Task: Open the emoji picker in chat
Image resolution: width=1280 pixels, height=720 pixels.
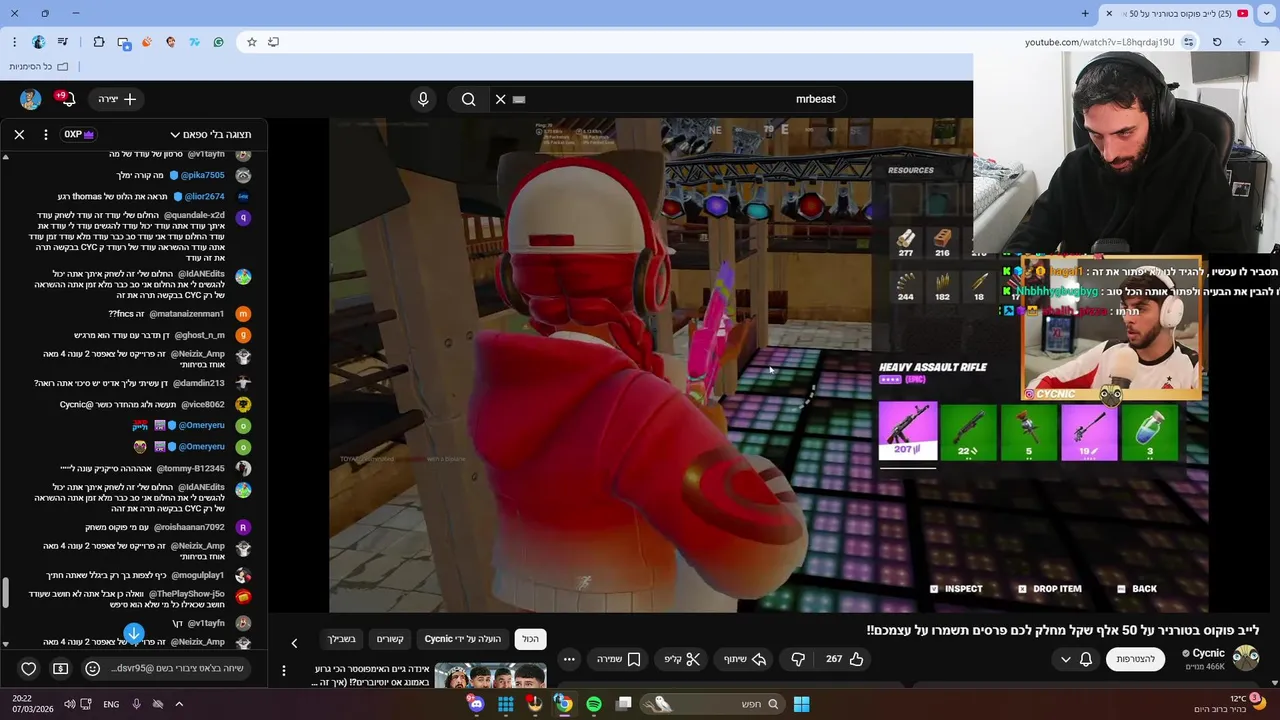Action: [92, 668]
